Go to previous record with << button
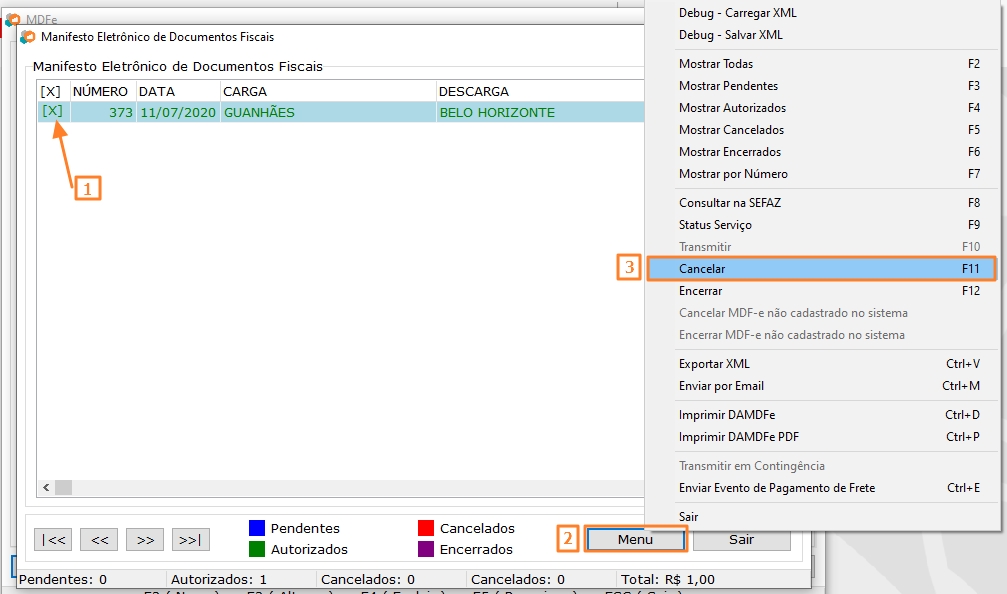Image resolution: width=1007 pixels, height=594 pixels. tap(99, 539)
